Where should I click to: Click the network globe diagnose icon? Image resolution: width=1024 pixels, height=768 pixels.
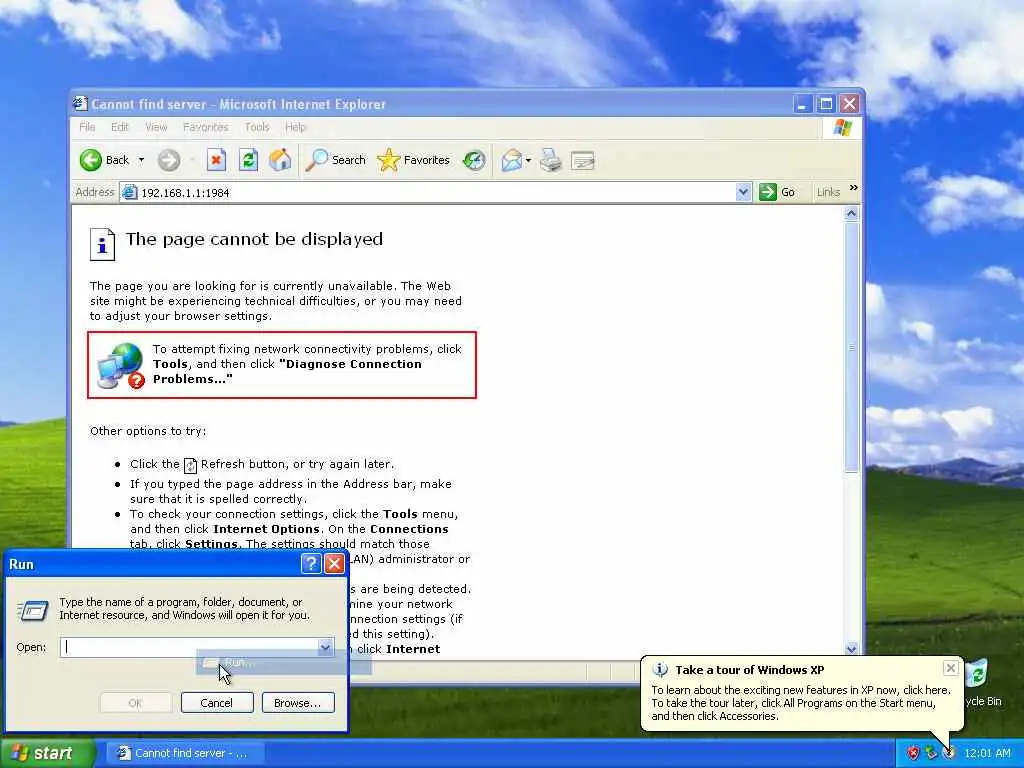pos(120,365)
